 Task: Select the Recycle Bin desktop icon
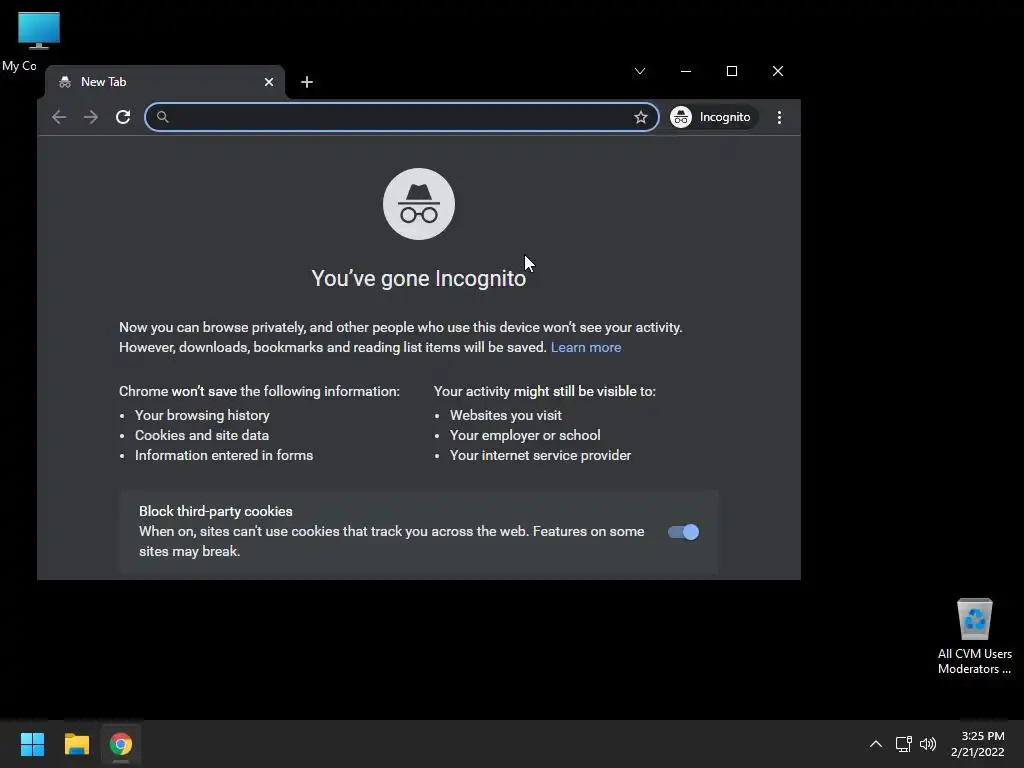975,637
